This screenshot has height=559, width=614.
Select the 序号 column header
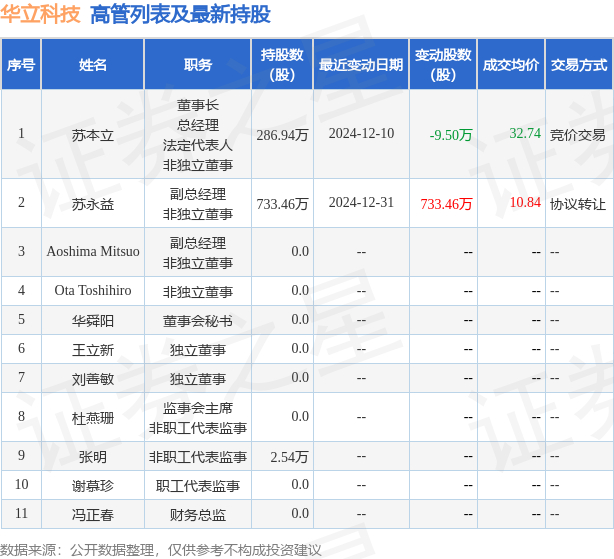click(21, 65)
